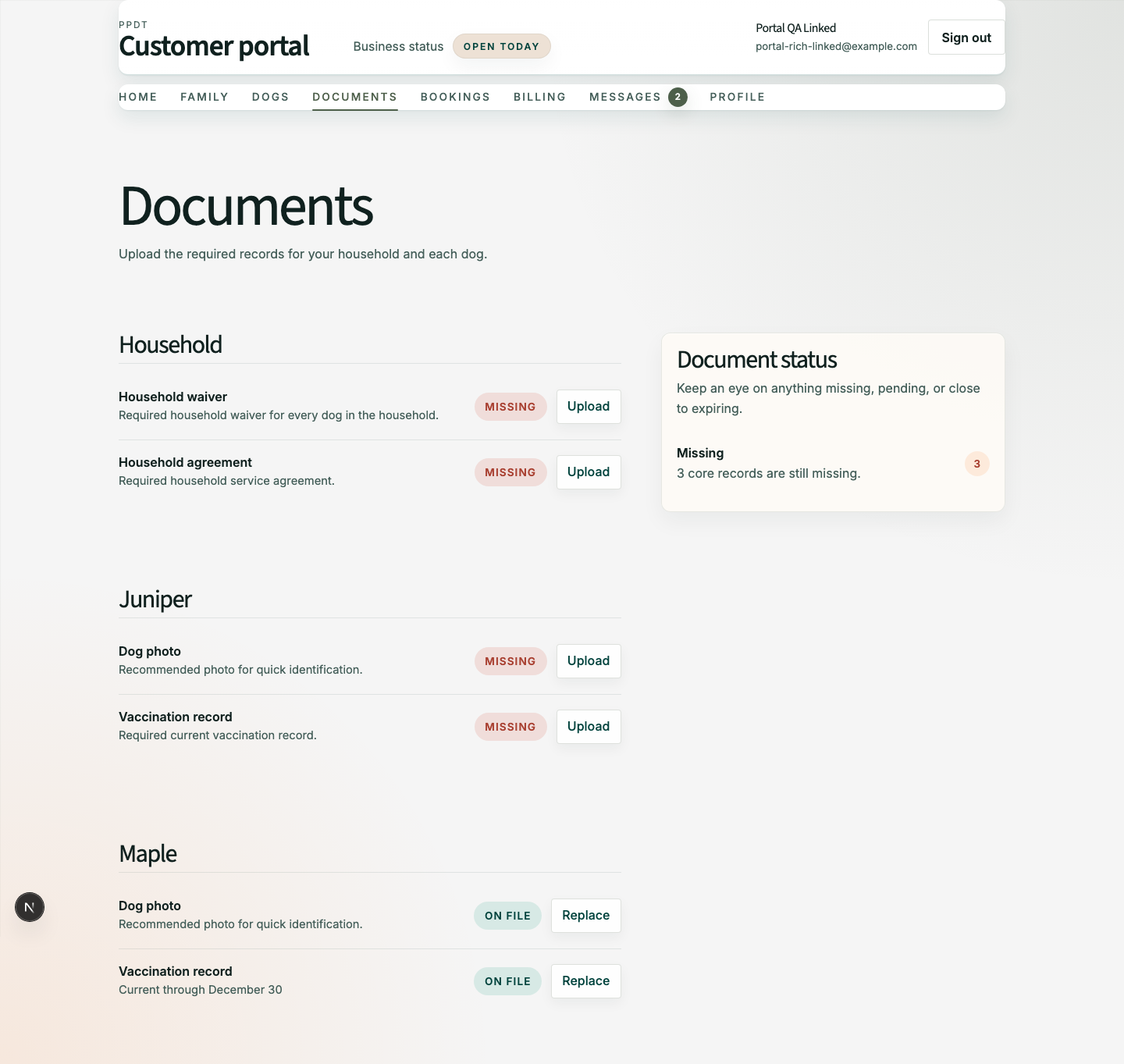Click the Juniper section heading
The height and width of the screenshot is (1064, 1124).
pyautogui.click(x=155, y=600)
